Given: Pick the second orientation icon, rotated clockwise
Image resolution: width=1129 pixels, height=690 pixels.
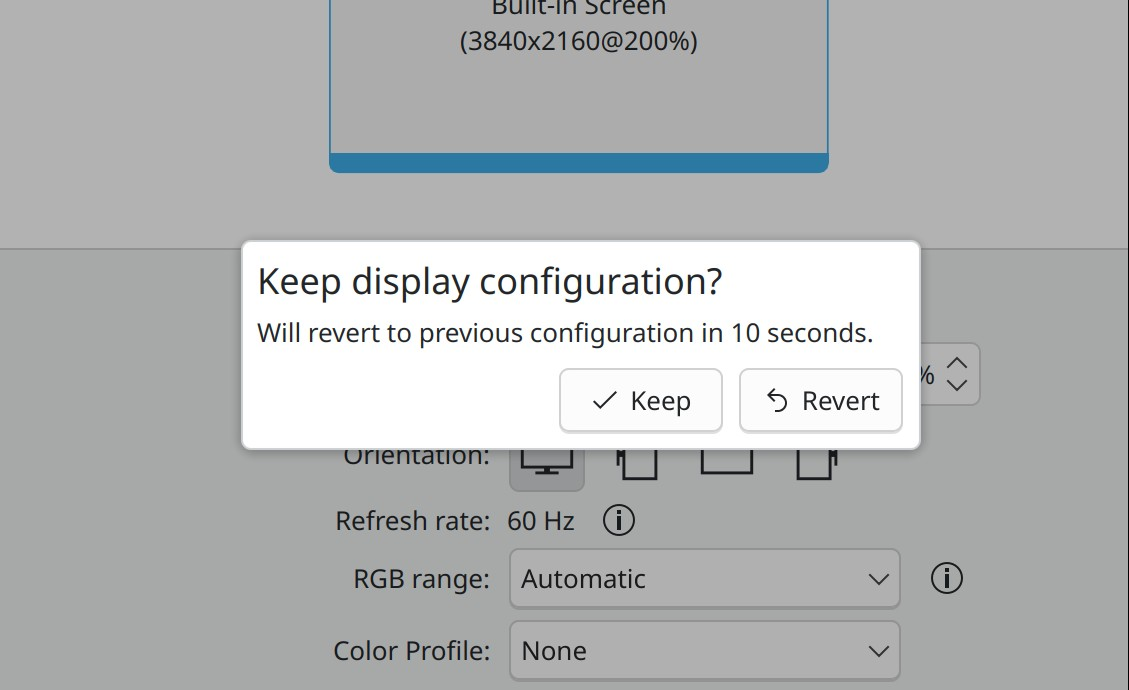Looking at the screenshot, I should [636, 464].
